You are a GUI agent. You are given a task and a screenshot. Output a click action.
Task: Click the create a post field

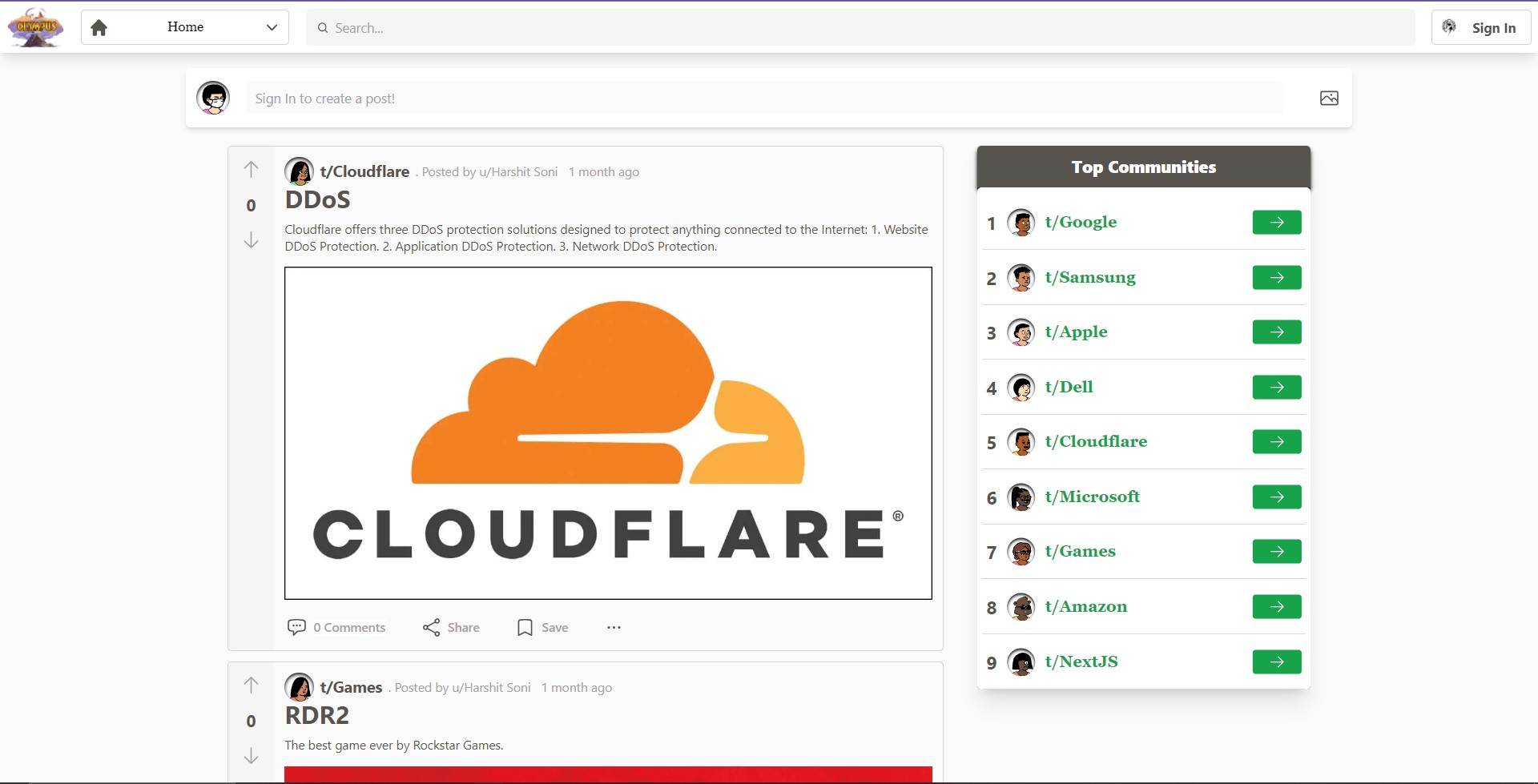tap(764, 99)
